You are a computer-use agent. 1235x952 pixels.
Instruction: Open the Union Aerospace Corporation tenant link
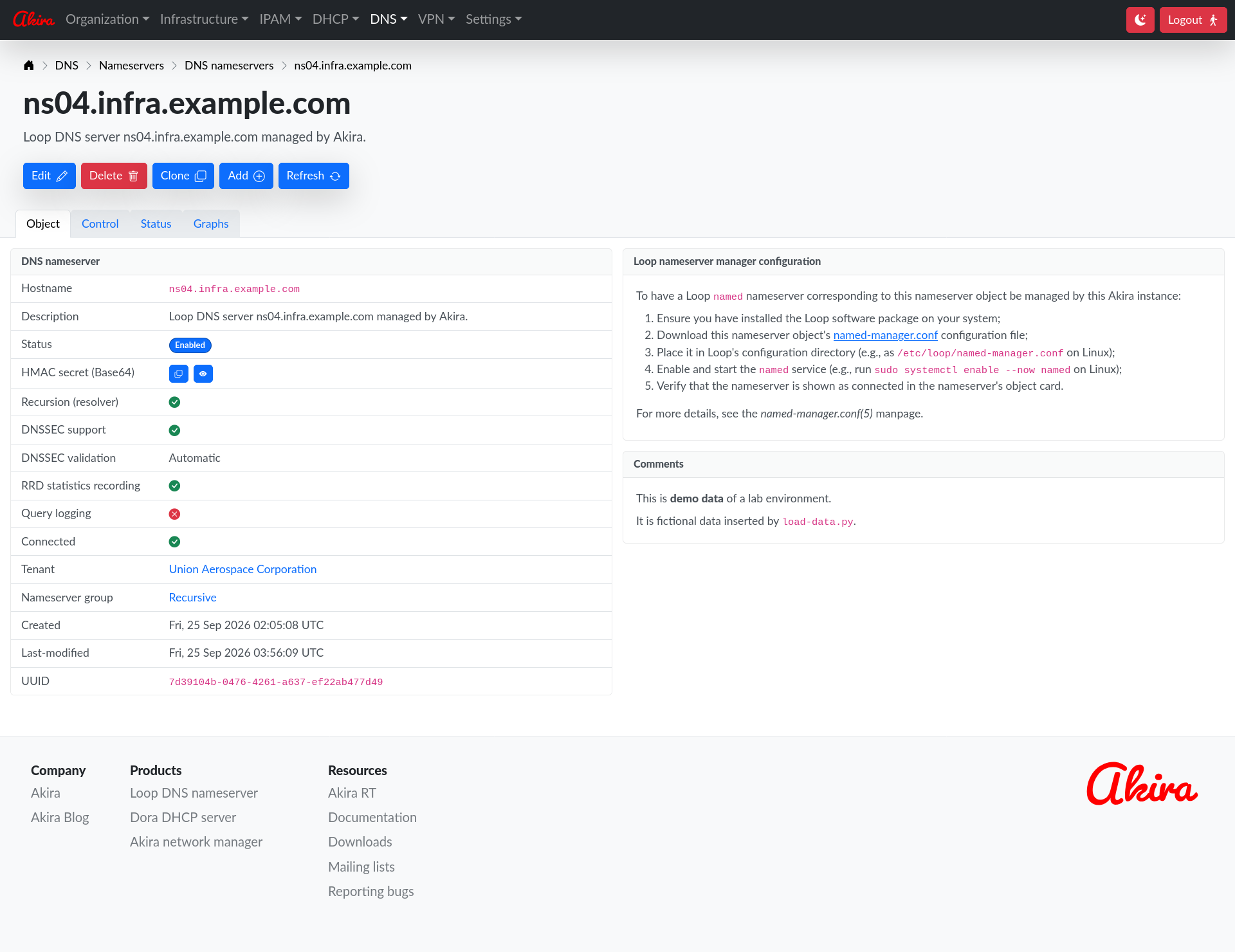(x=242, y=569)
